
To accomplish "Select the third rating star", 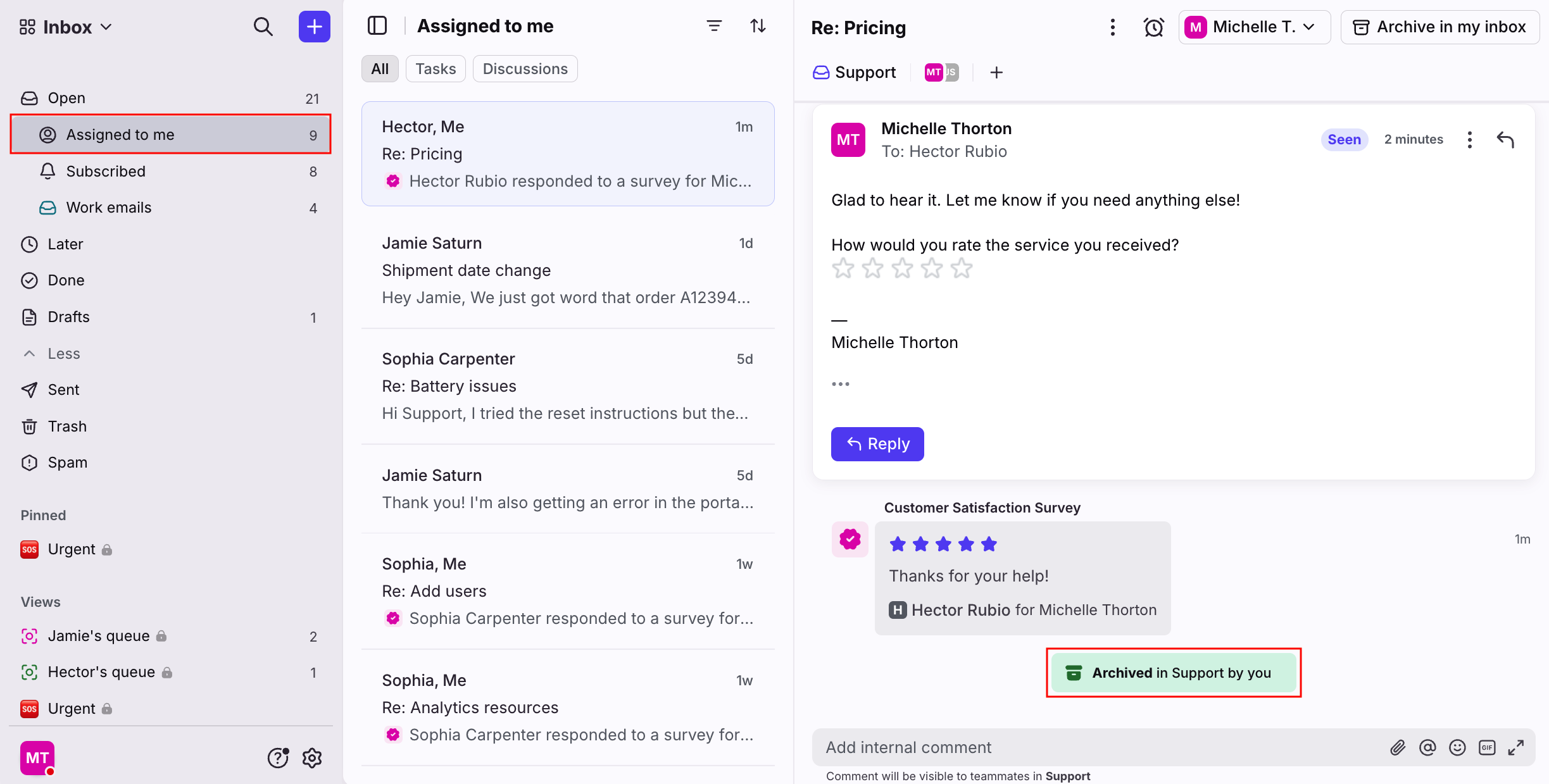I will pos(902,269).
